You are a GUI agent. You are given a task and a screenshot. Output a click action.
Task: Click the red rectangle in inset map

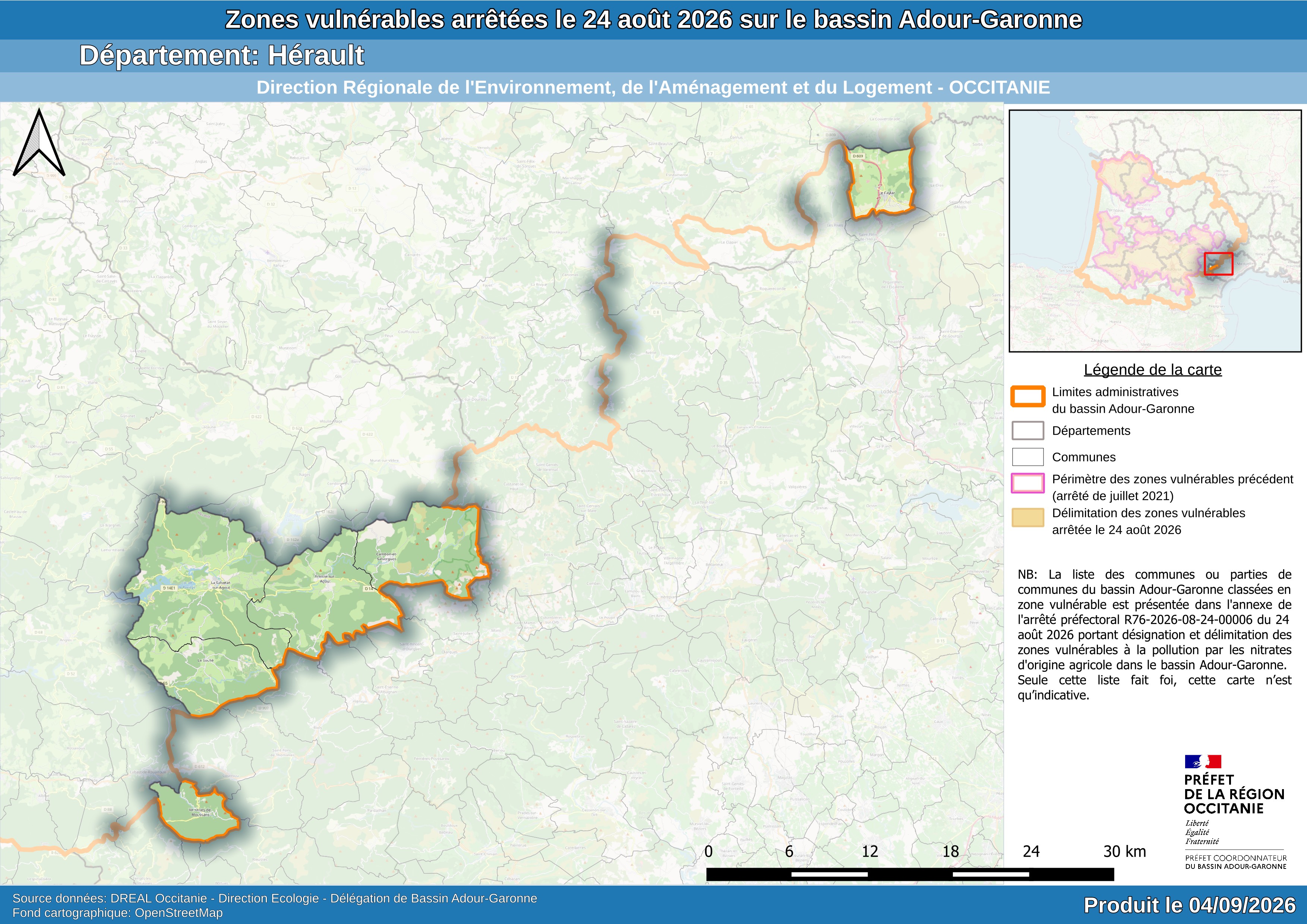coord(1218,264)
